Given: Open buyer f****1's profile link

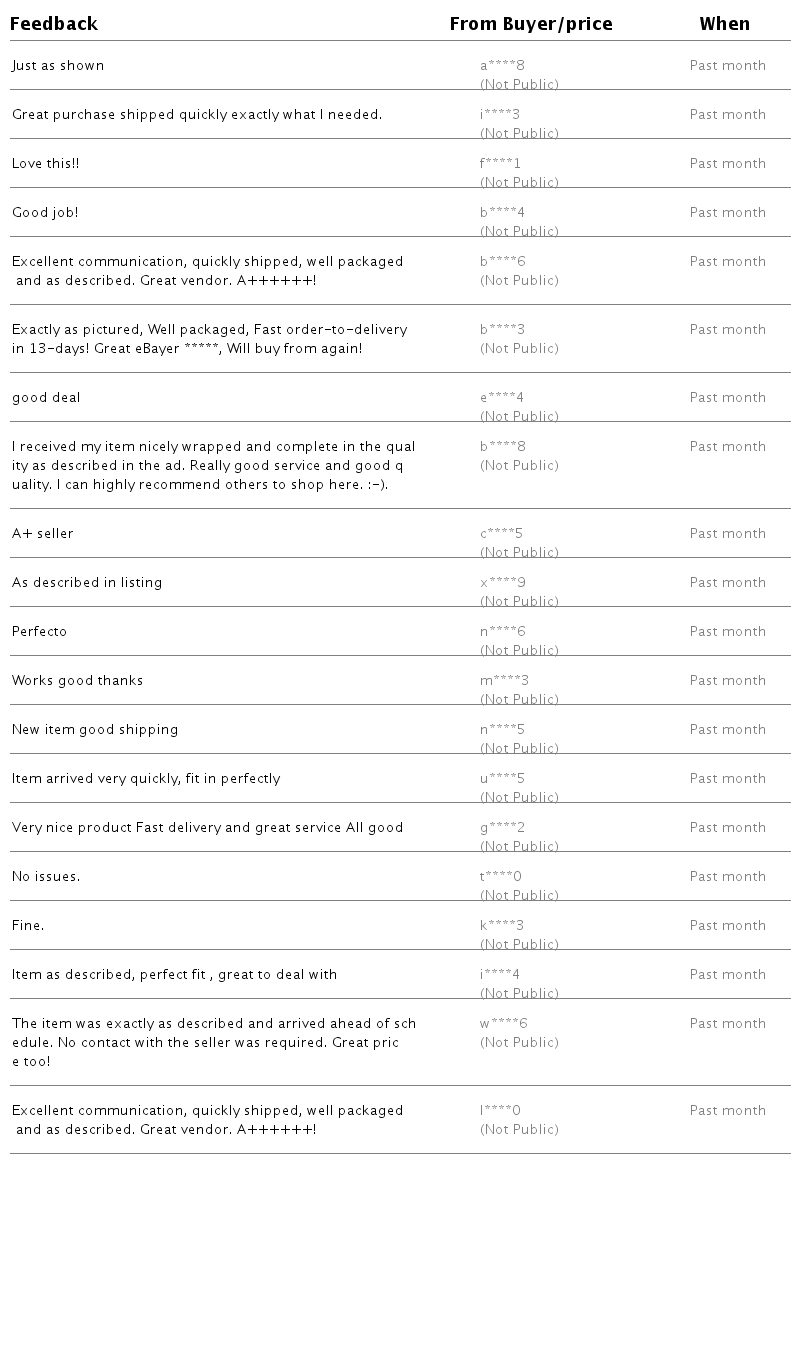Looking at the screenshot, I should (x=500, y=164).
